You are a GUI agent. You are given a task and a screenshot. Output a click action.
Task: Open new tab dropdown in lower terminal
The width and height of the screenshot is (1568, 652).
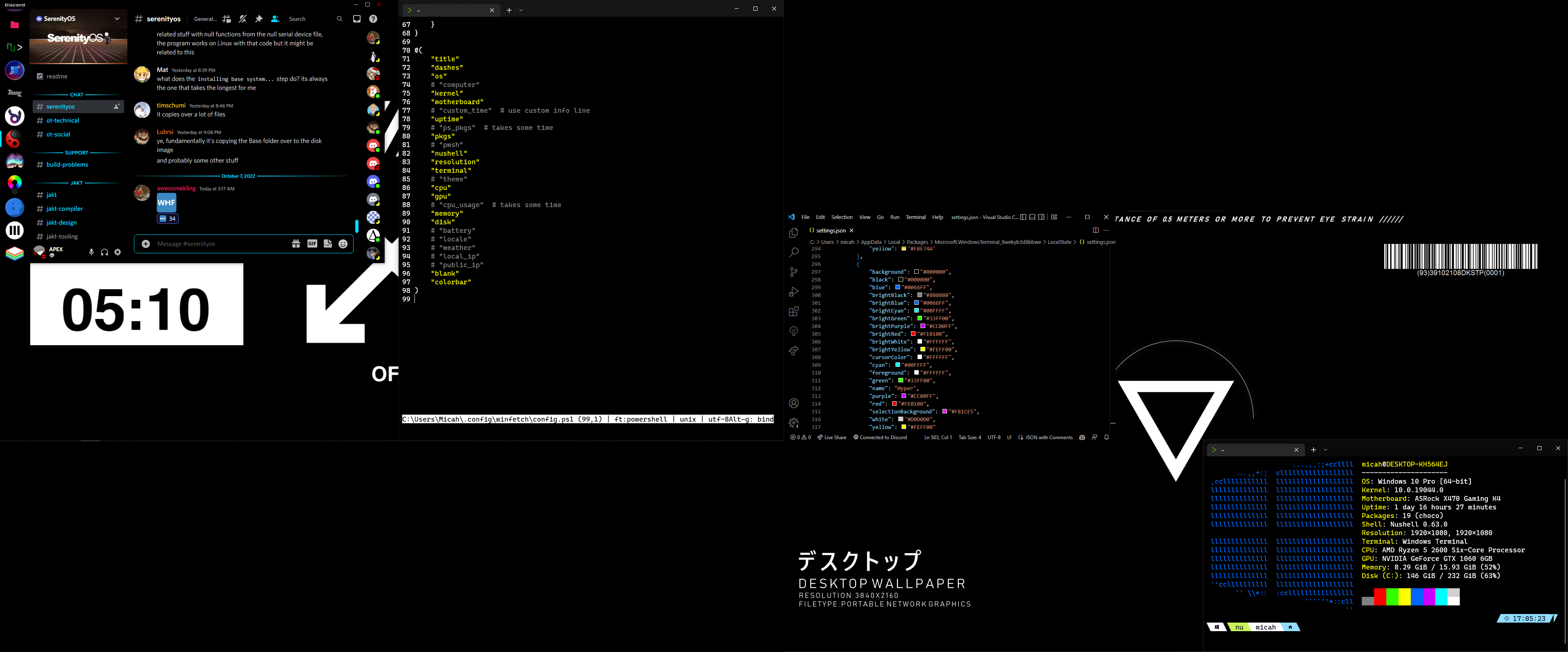pos(1326,450)
